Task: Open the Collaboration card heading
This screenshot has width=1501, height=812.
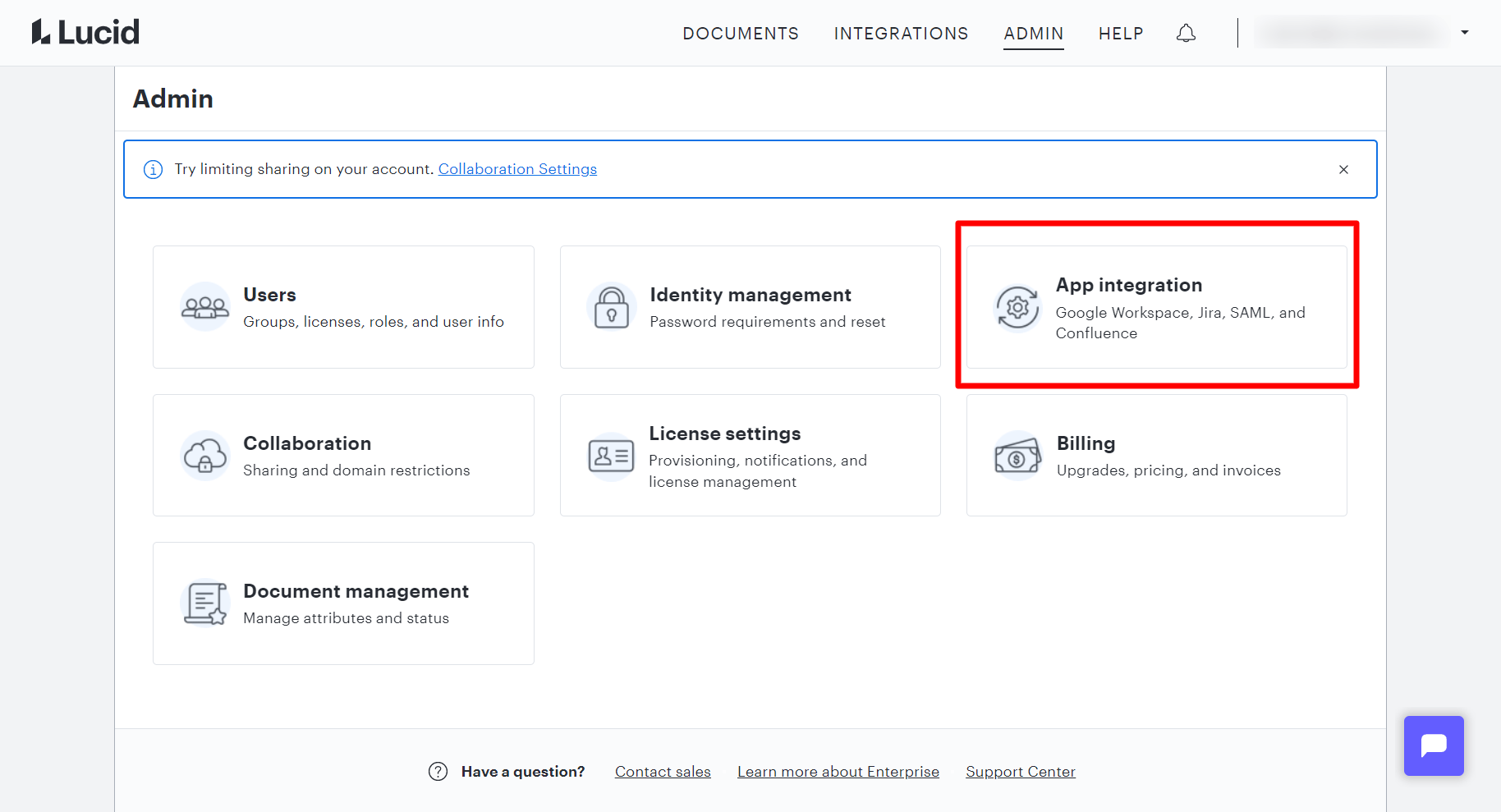Action: [x=307, y=443]
